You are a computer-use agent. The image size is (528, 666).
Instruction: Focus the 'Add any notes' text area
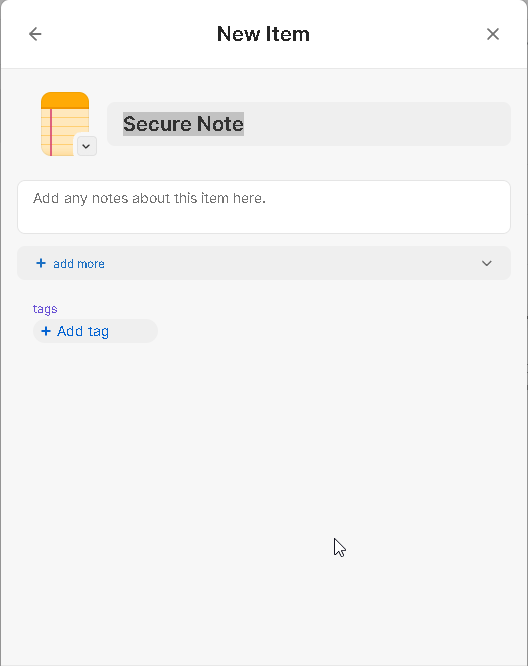[x=264, y=207]
